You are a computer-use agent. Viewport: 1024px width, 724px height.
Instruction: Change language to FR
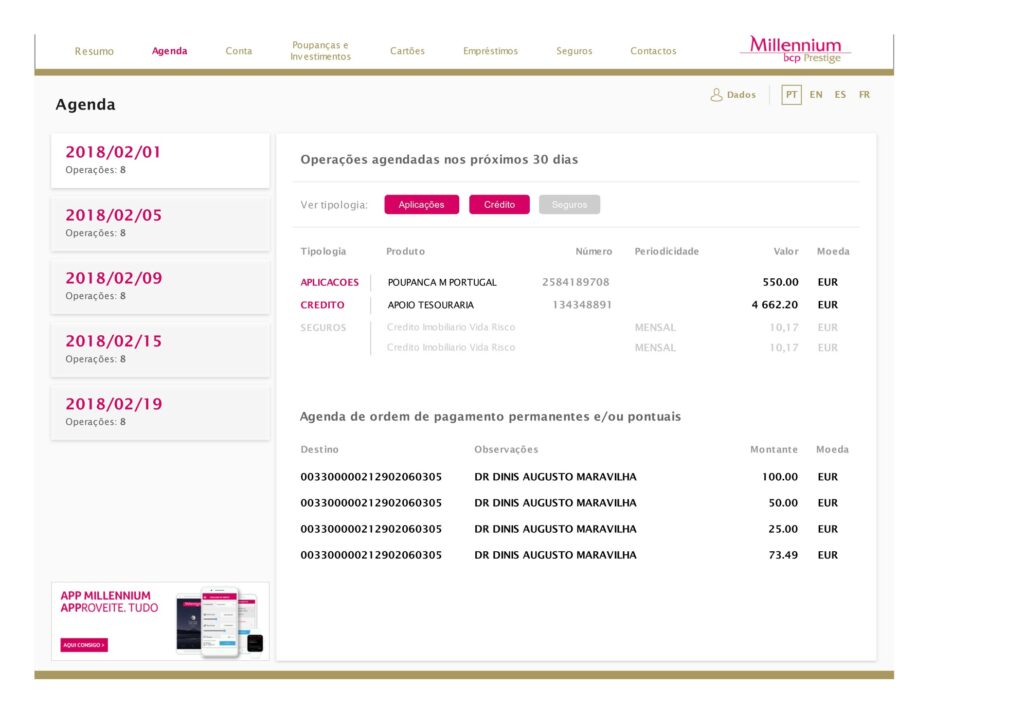tap(863, 94)
